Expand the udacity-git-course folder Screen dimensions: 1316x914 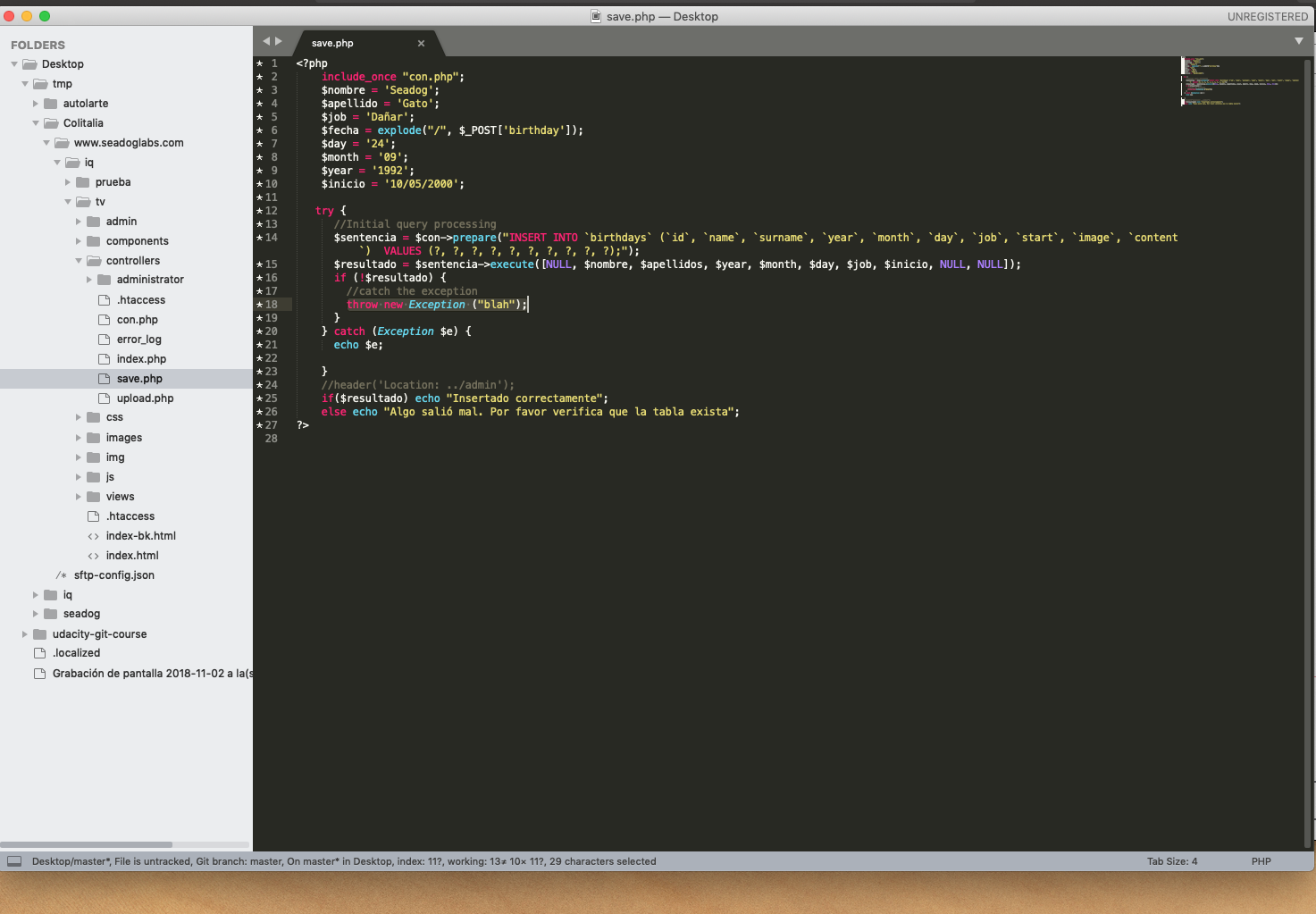click(25, 634)
